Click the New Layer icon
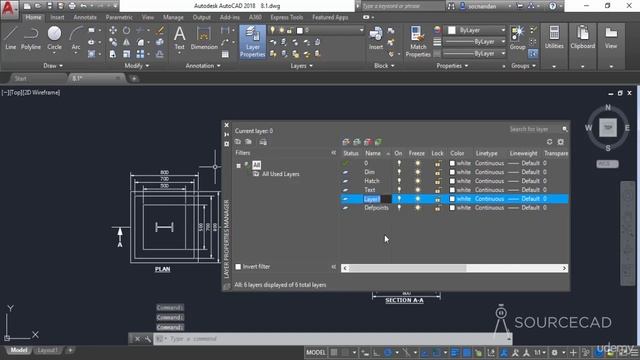This screenshot has width=640, height=360. tap(346, 142)
